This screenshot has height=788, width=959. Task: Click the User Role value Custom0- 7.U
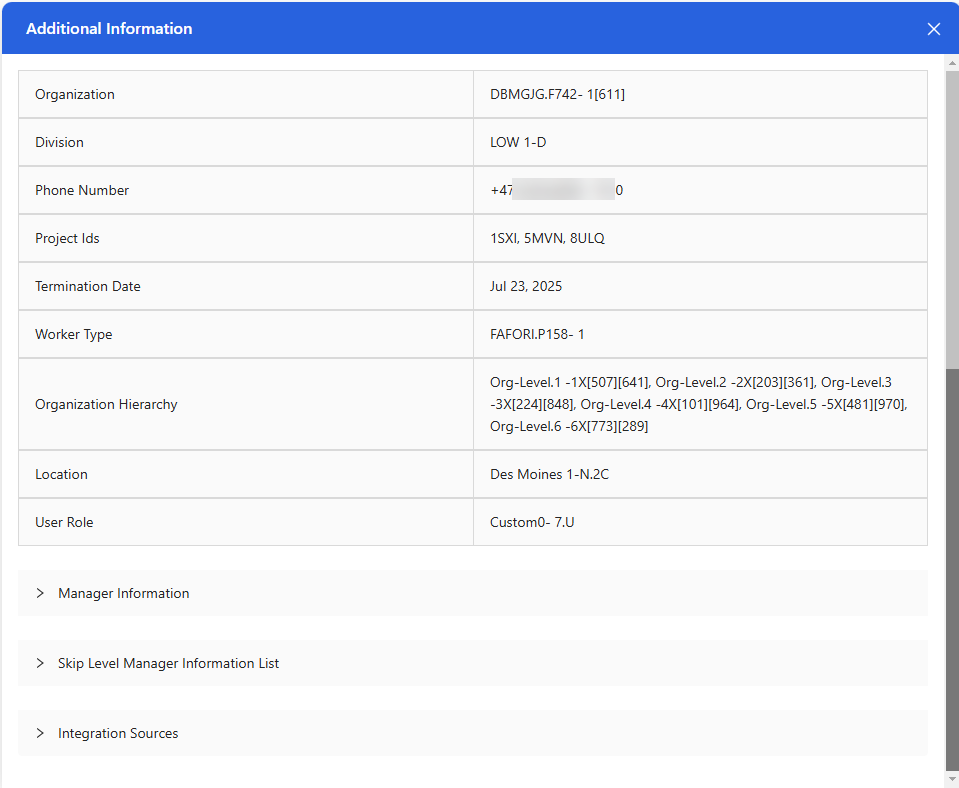[x=532, y=522]
